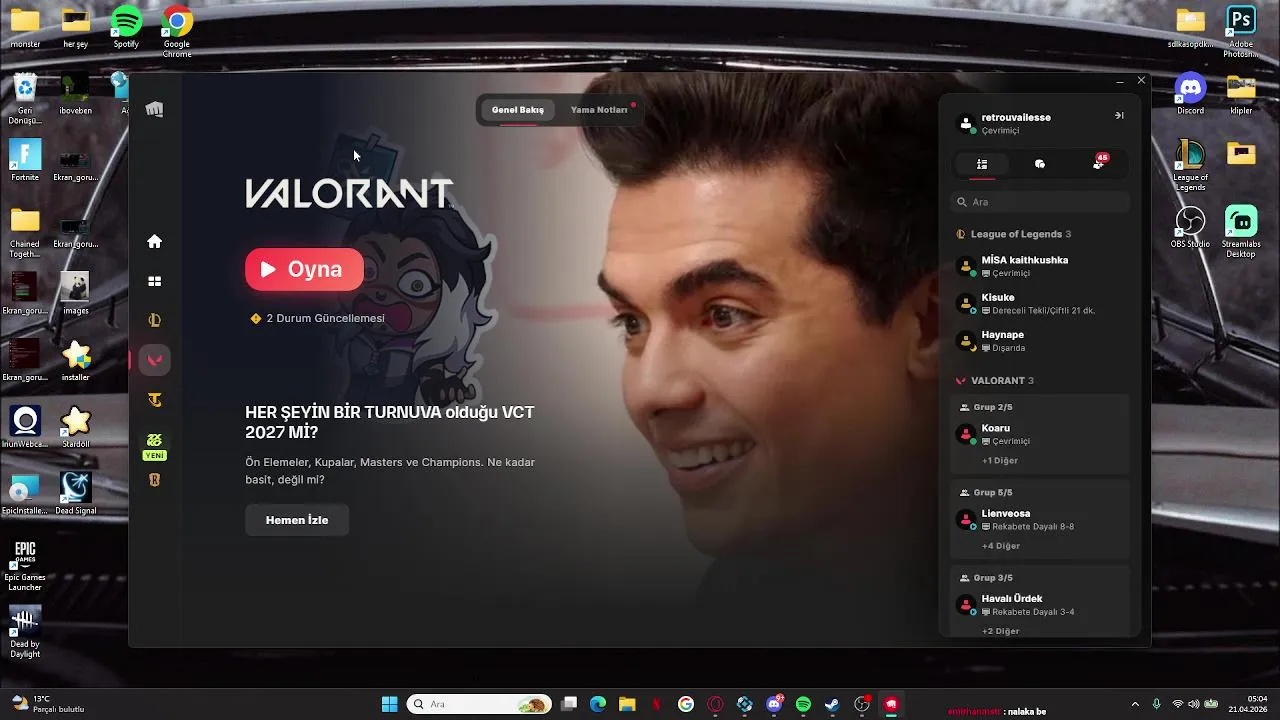The height and width of the screenshot is (720, 1280).
Task: Open Streamlabs Desktop shortcut
Action: [1241, 232]
